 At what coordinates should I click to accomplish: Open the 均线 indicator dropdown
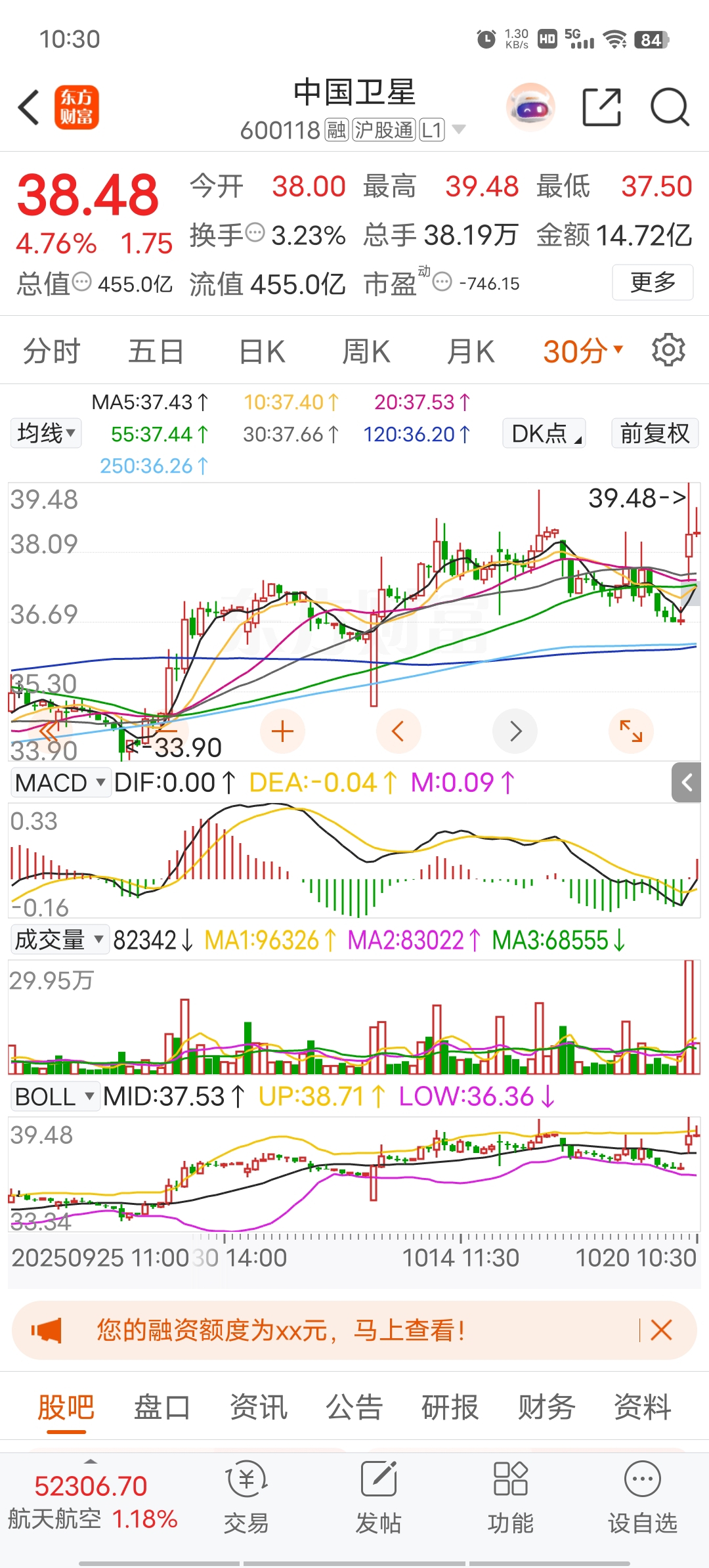point(46,433)
